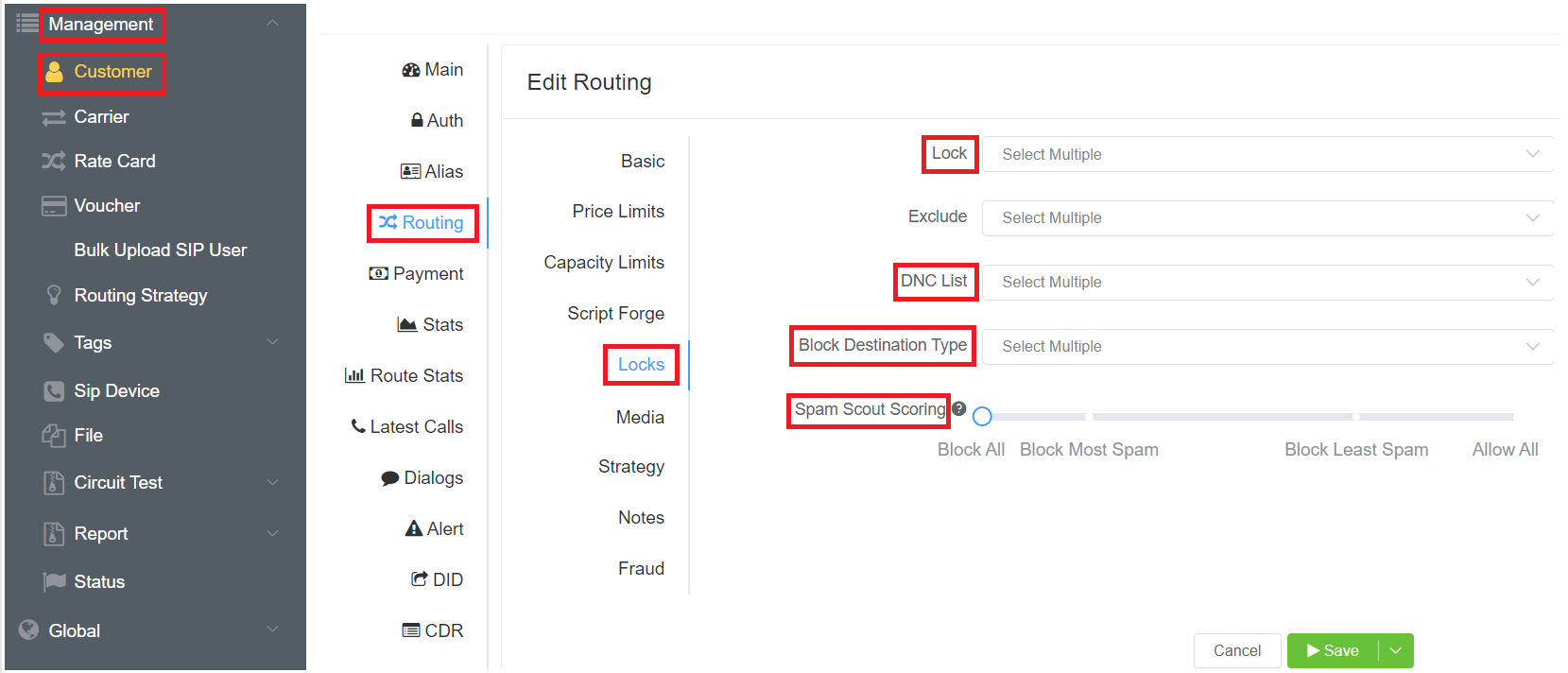Open the Price Limits tab
1568x673 pixels.
618,212
